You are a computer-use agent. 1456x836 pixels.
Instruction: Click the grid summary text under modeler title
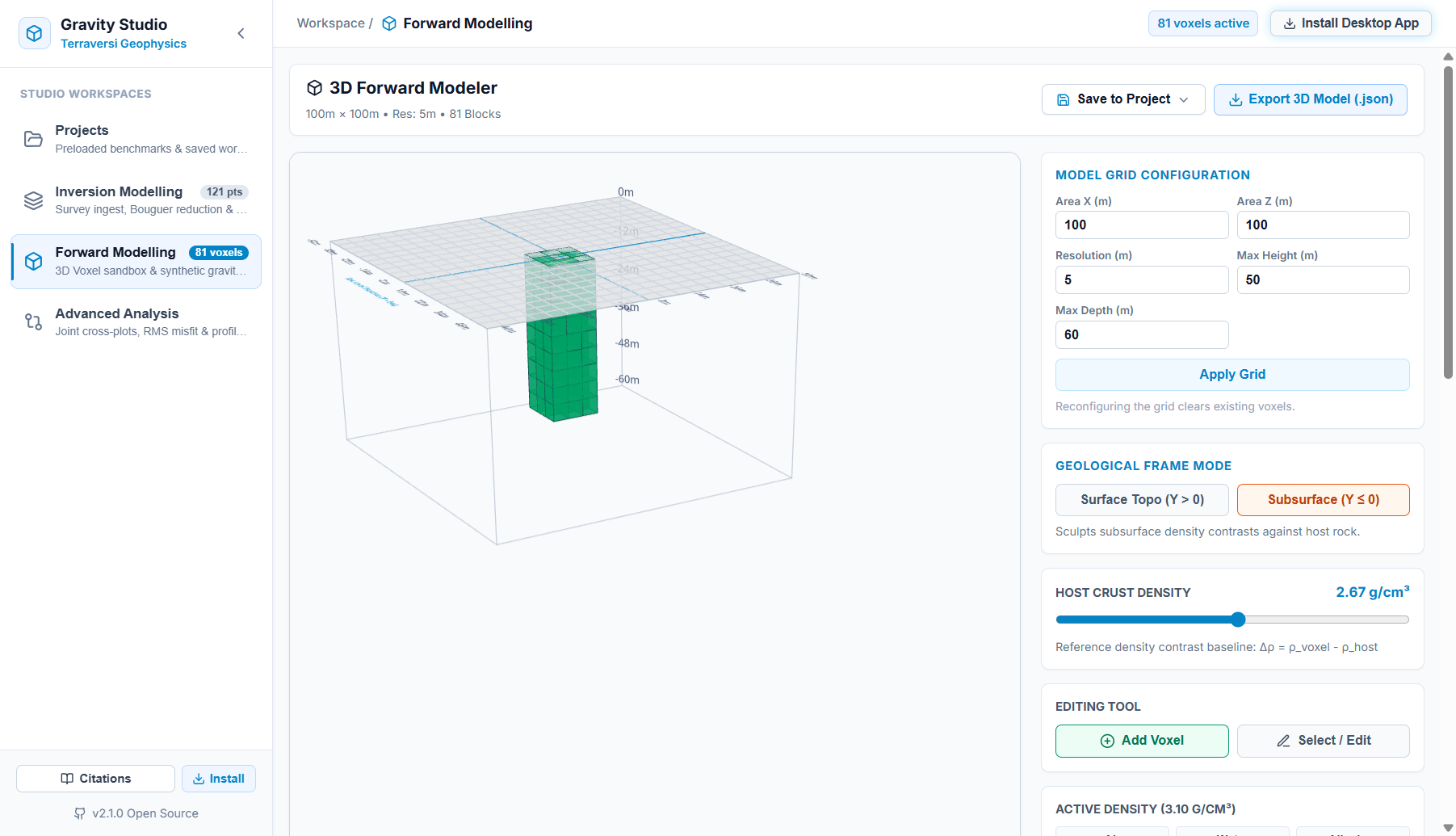tap(403, 114)
